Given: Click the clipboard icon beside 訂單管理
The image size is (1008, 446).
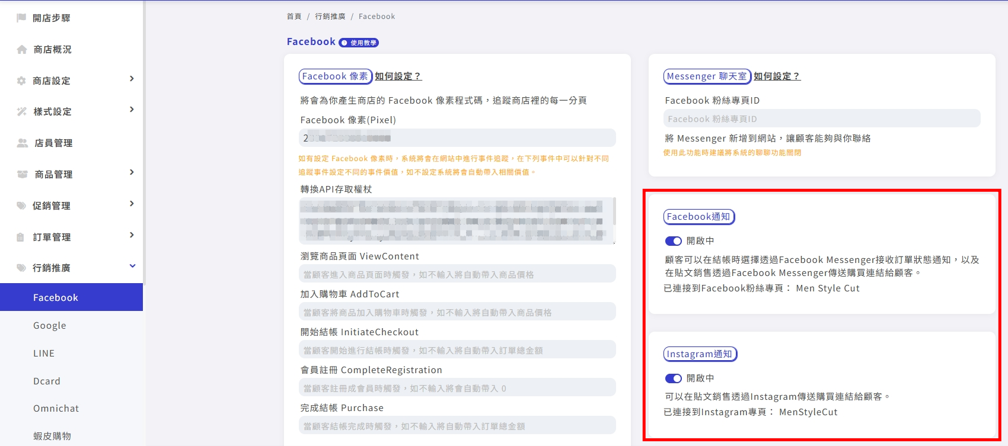Looking at the screenshot, I should coord(21,237).
